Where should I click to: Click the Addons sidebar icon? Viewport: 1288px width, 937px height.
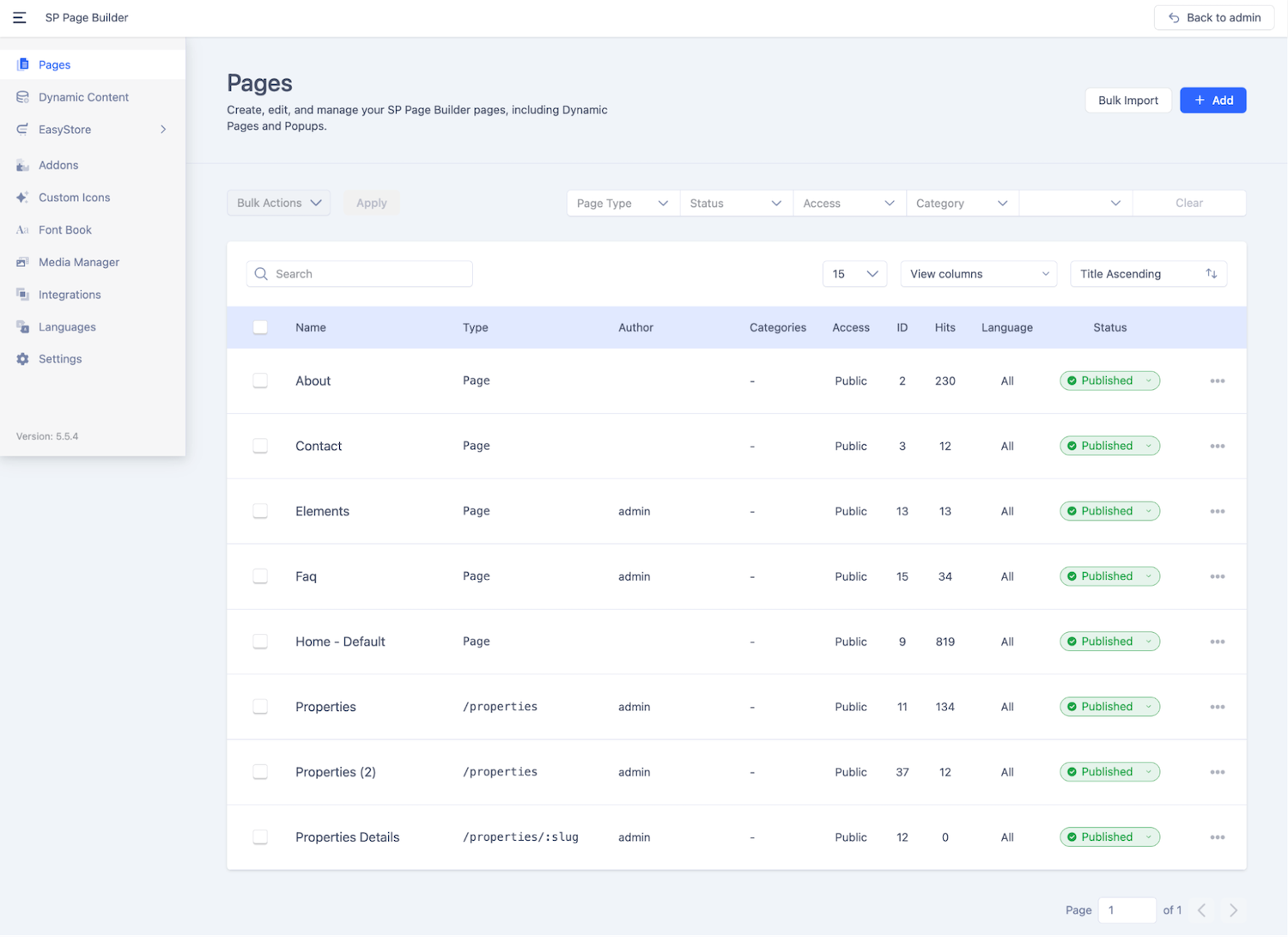pos(23,165)
